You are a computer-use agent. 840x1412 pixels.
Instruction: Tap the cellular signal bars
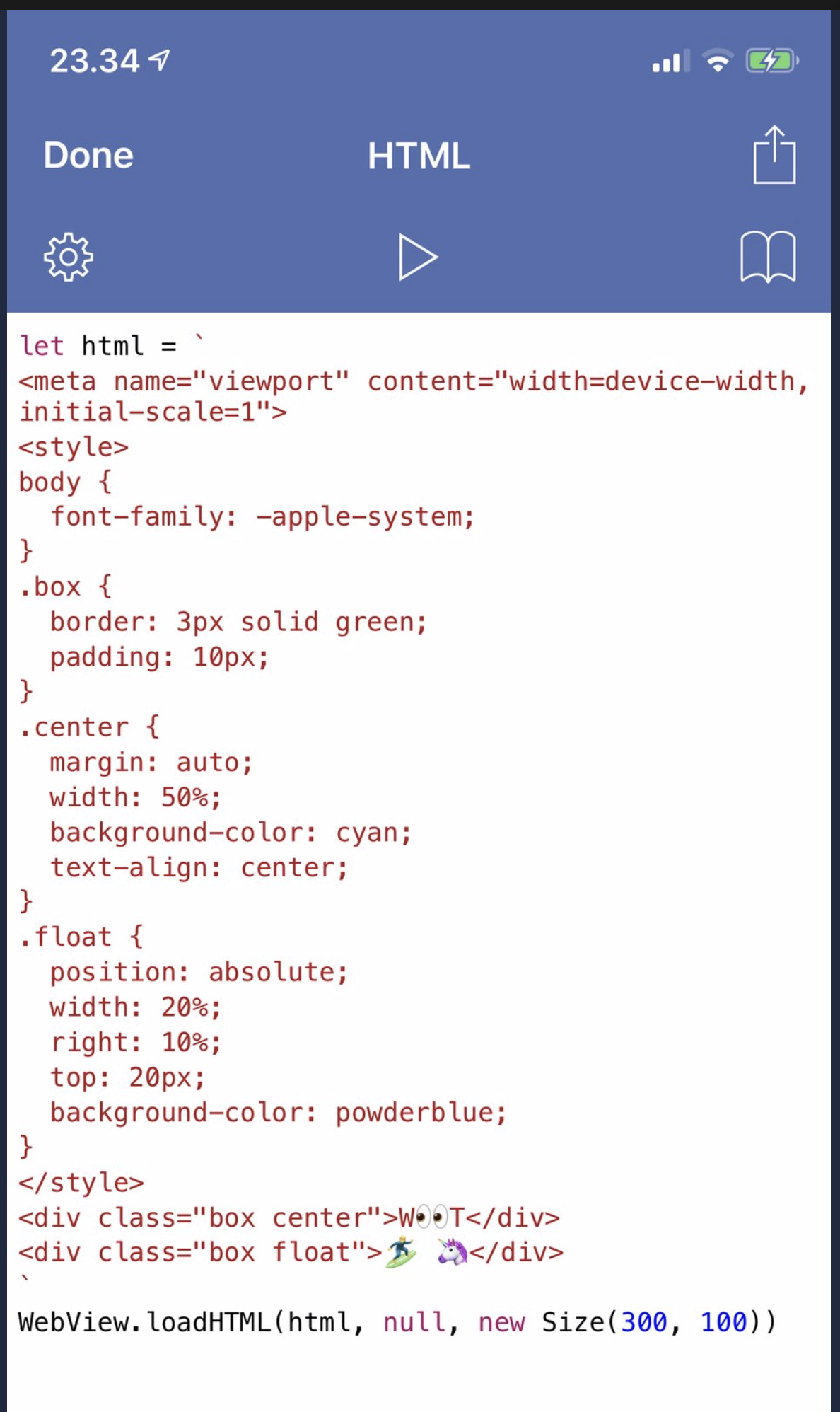click(671, 62)
